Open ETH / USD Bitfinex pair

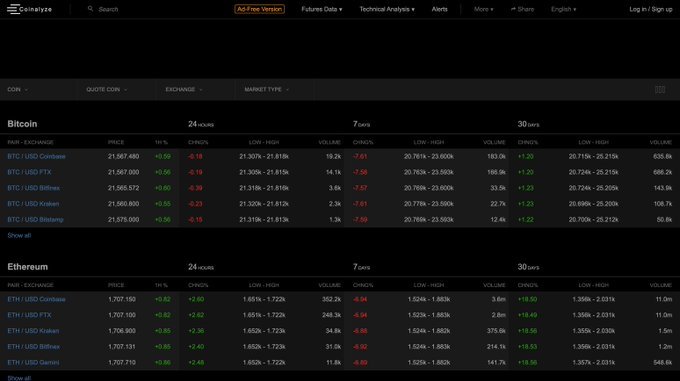click(x=33, y=347)
